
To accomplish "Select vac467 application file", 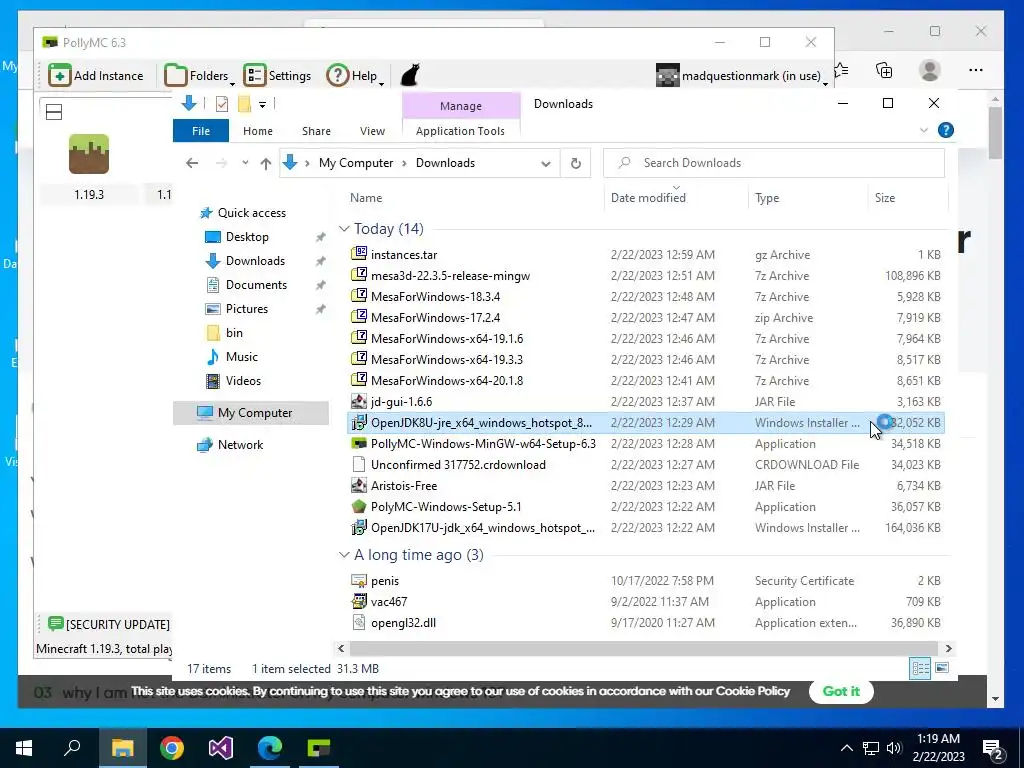I will 389,601.
